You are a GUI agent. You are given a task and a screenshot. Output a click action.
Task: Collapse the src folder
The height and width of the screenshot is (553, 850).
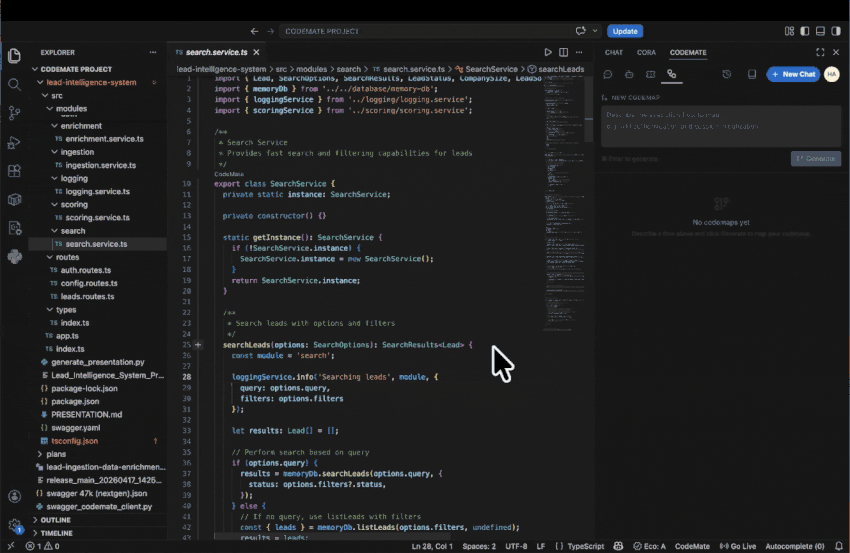(57, 95)
